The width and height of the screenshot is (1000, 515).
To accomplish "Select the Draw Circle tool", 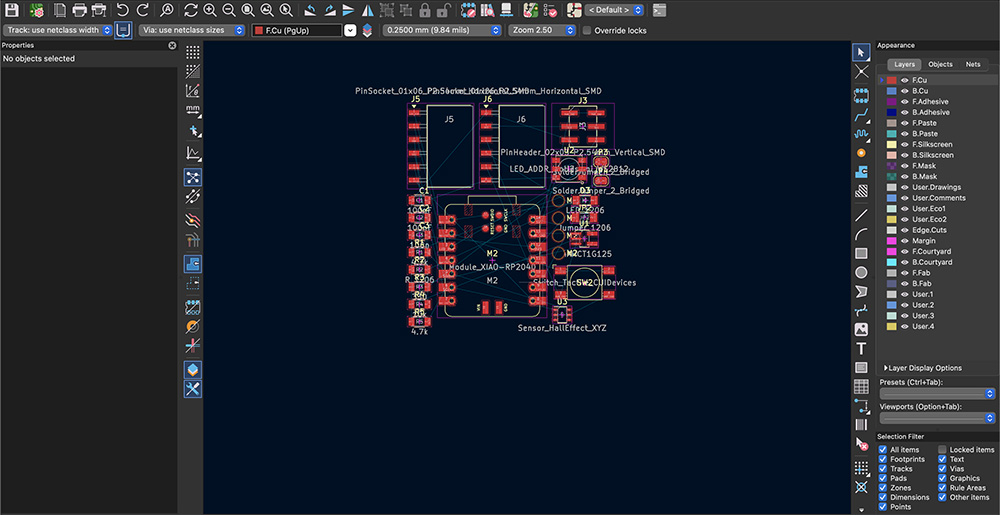I will [861, 272].
